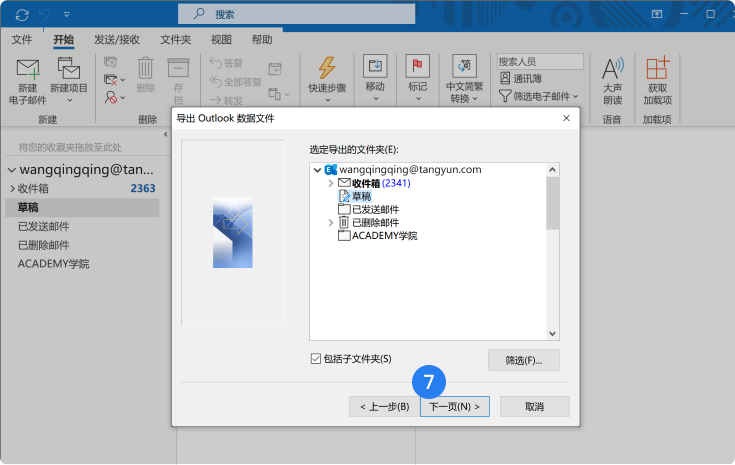Open the Send/Receive (发送/接收) tab
Screen dimensions: 735x465
[x=117, y=40]
